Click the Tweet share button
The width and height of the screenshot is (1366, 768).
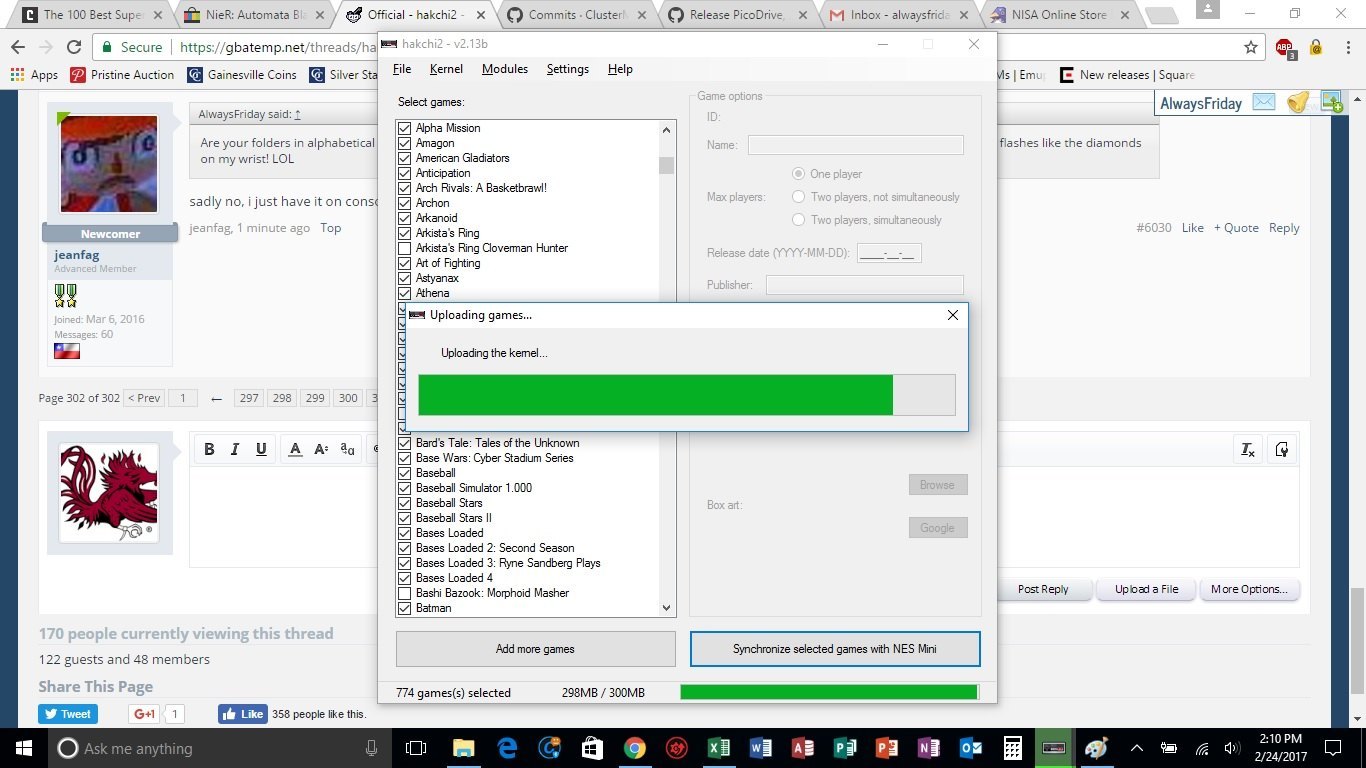point(68,714)
